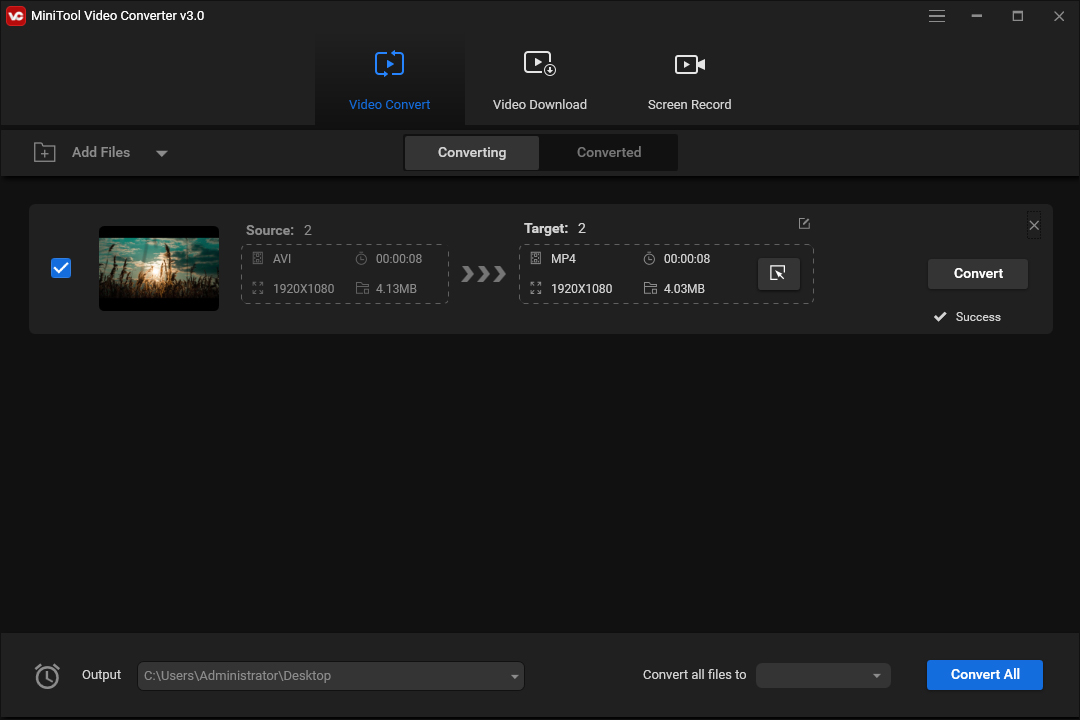Remove the file with the X icon

[x=1034, y=225]
